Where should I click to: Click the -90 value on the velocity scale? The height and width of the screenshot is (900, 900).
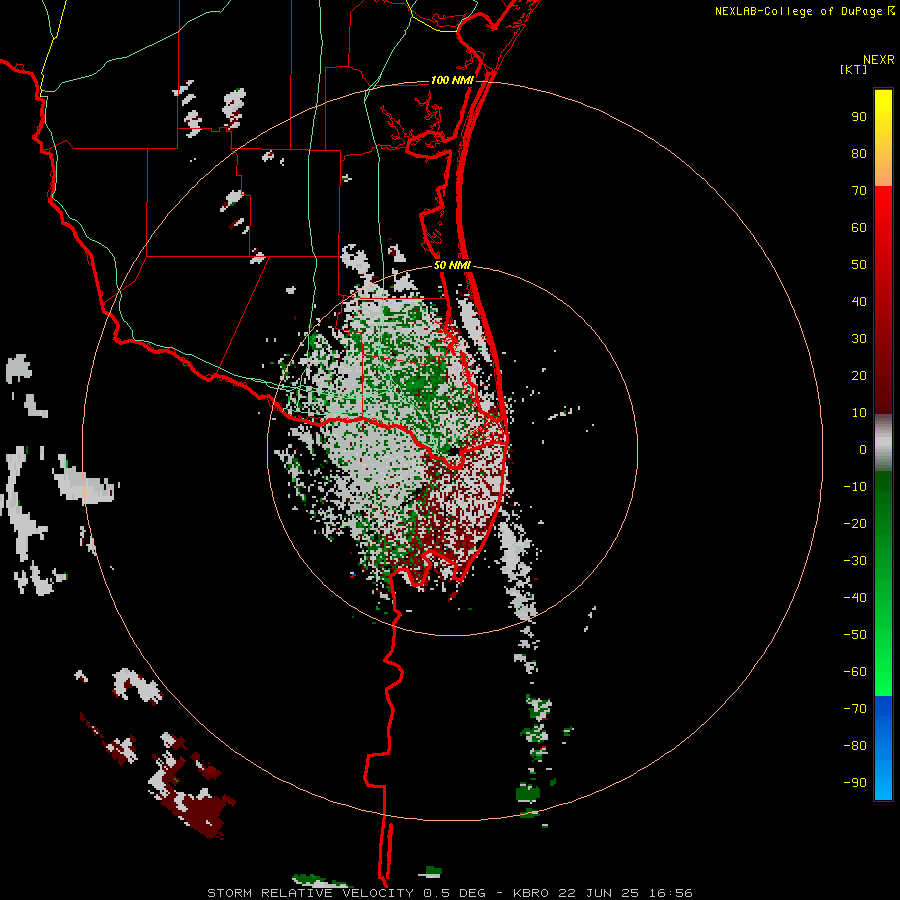pyautogui.click(x=855, y=783)
